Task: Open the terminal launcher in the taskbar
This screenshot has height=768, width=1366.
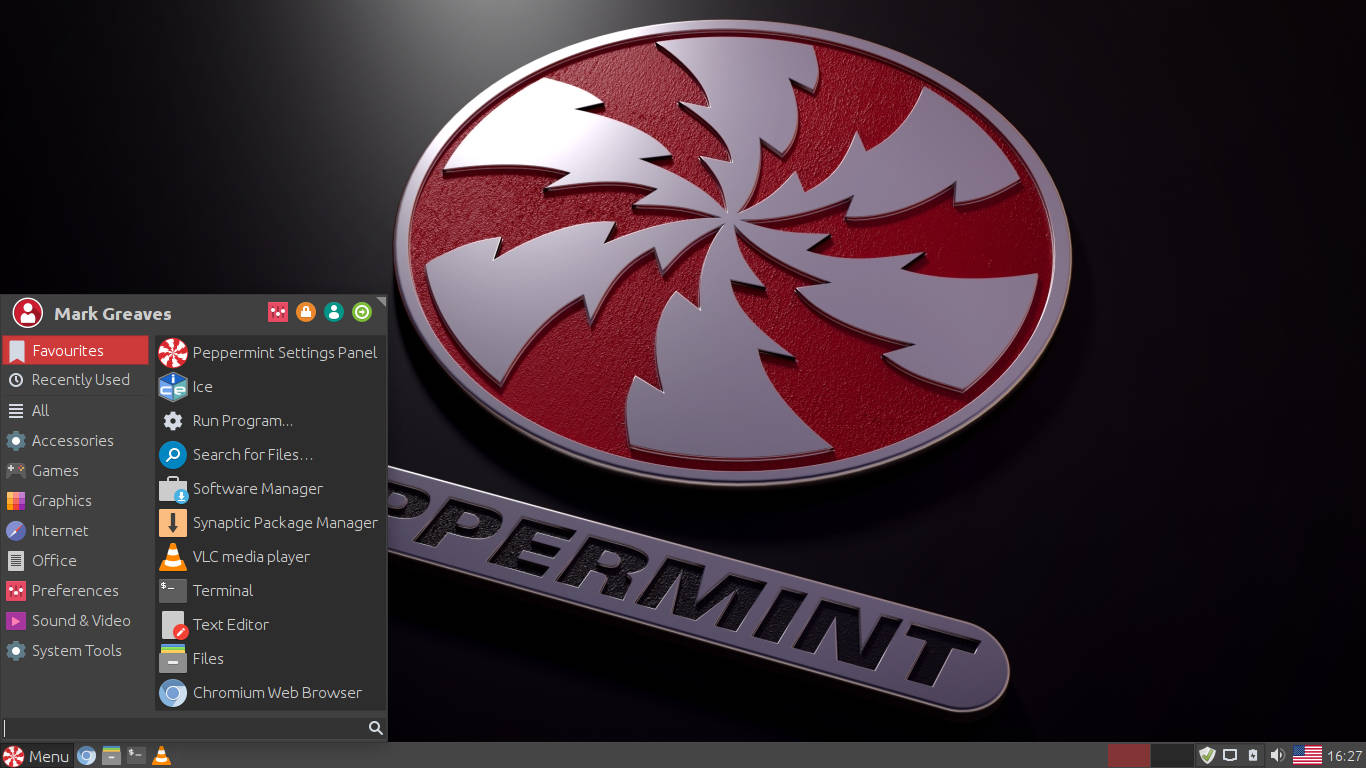Action: 136,756
